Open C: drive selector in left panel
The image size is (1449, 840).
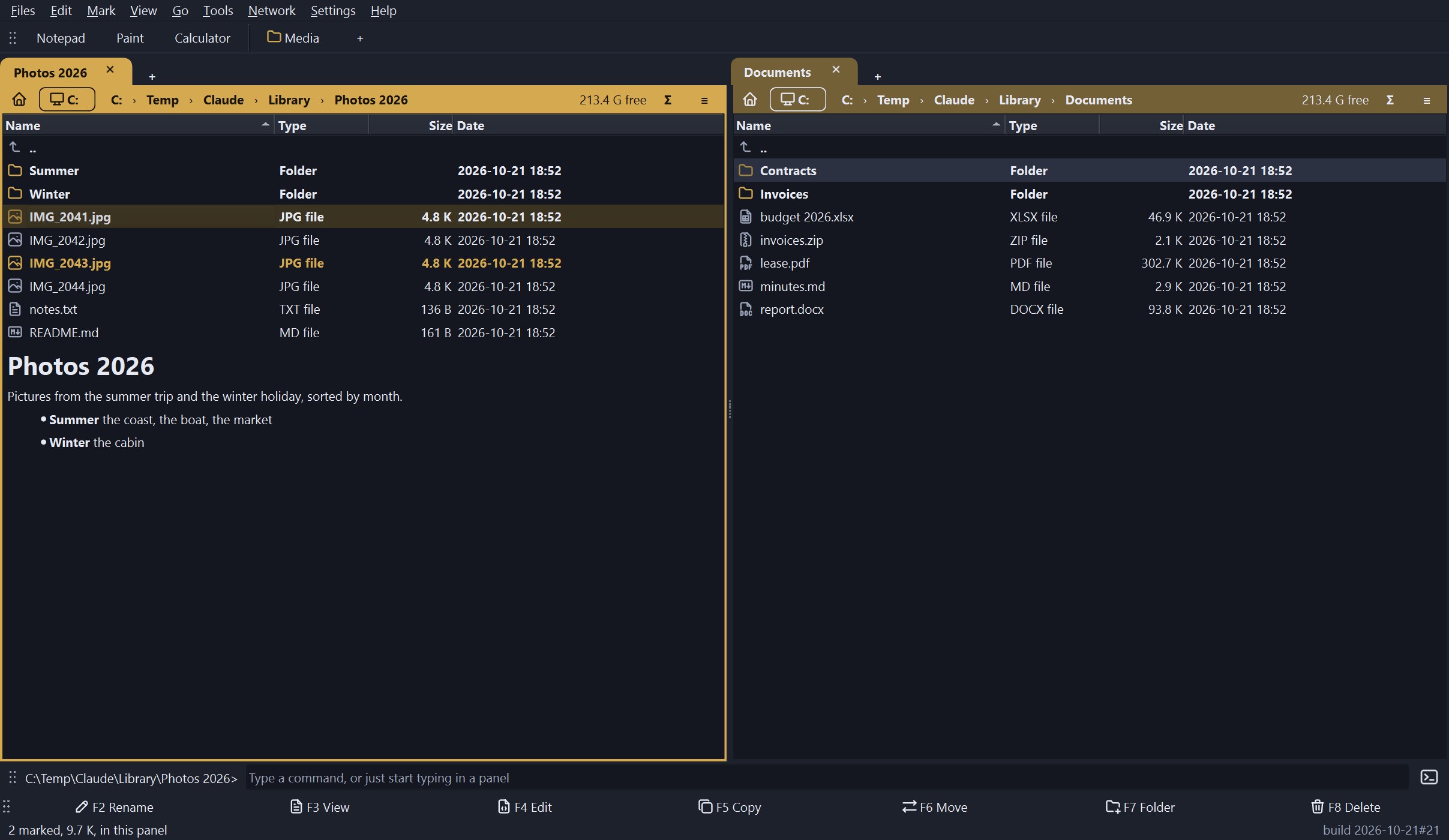(67, 100)
